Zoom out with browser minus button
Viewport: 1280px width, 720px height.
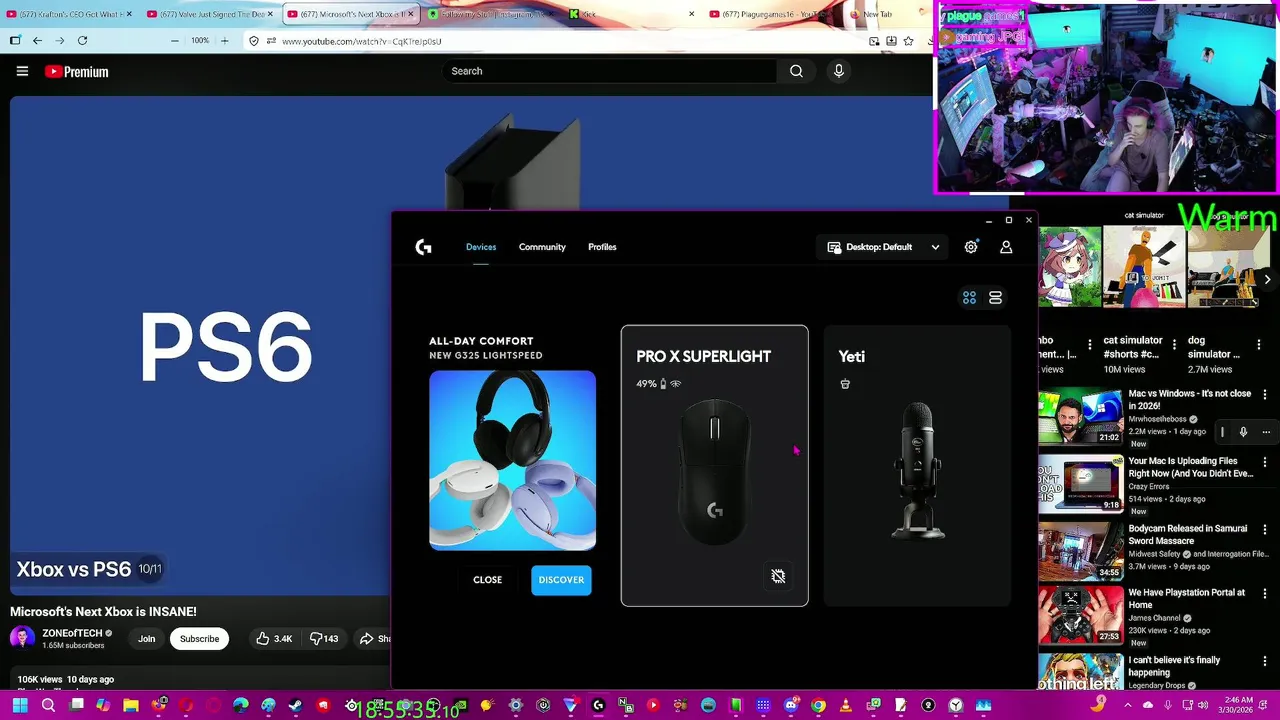(175, 41)
